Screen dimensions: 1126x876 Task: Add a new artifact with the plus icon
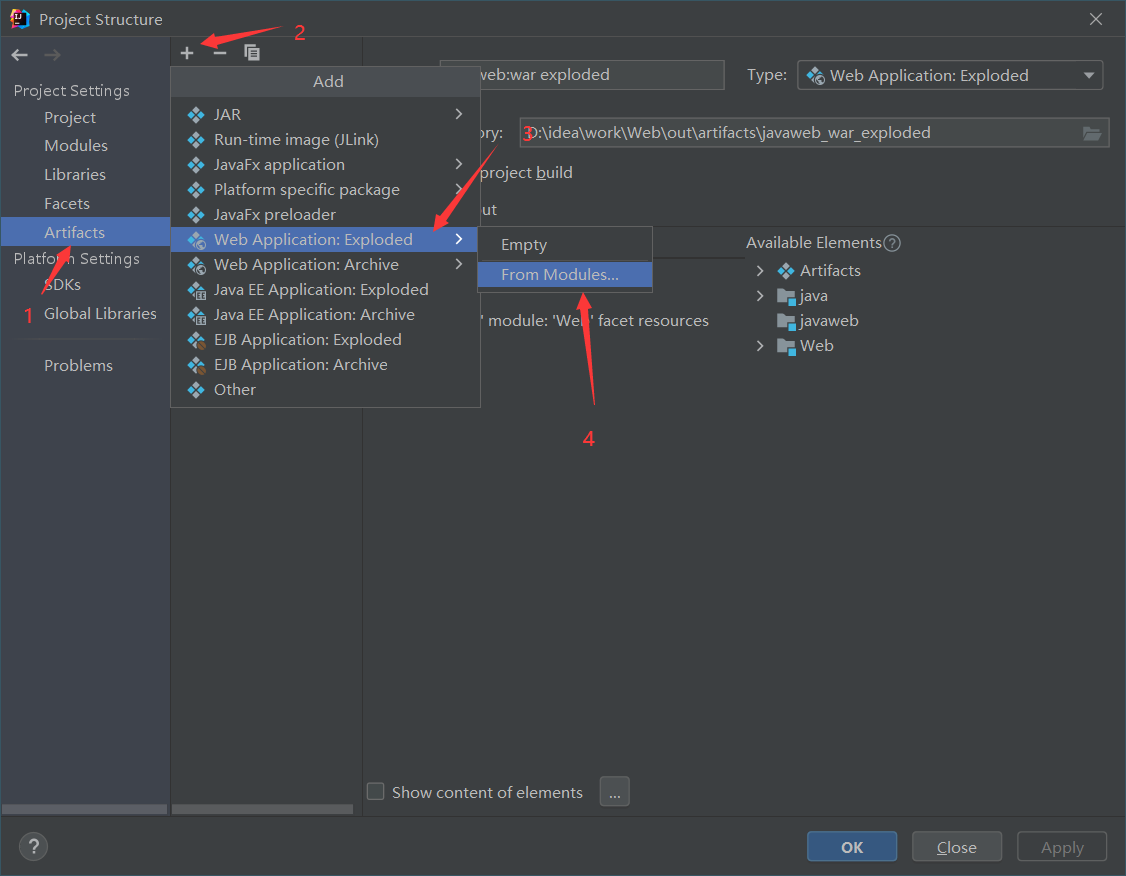point(187,52)
